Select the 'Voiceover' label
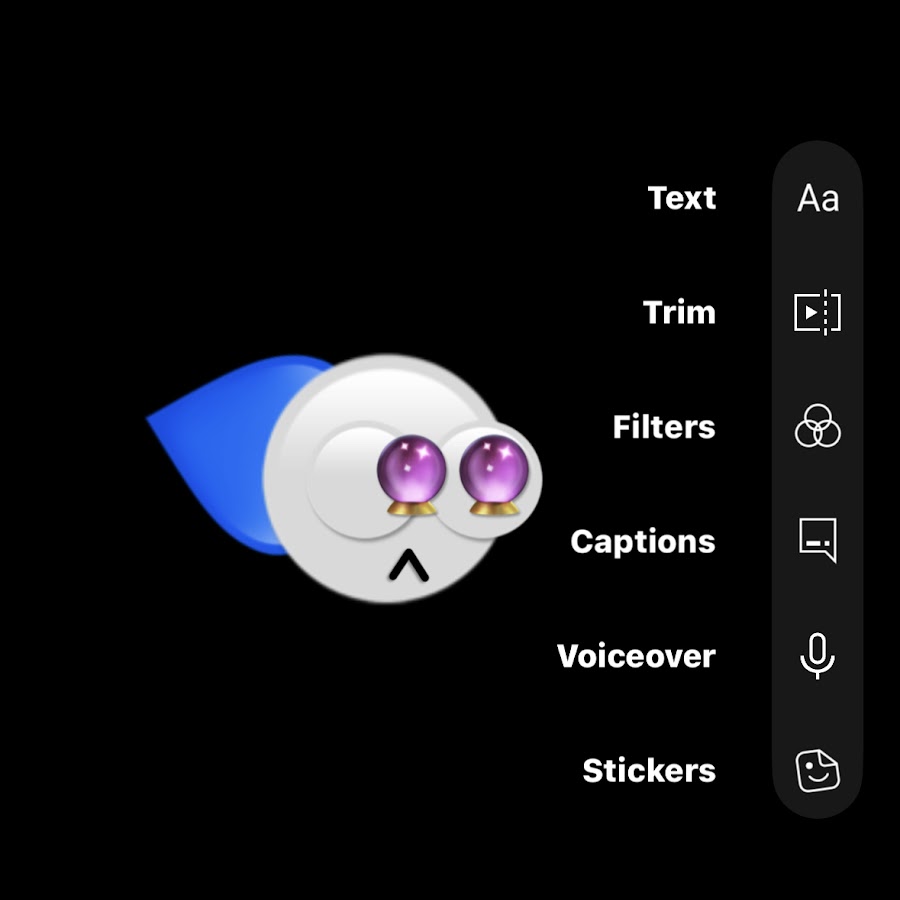 tap(636, 655)
